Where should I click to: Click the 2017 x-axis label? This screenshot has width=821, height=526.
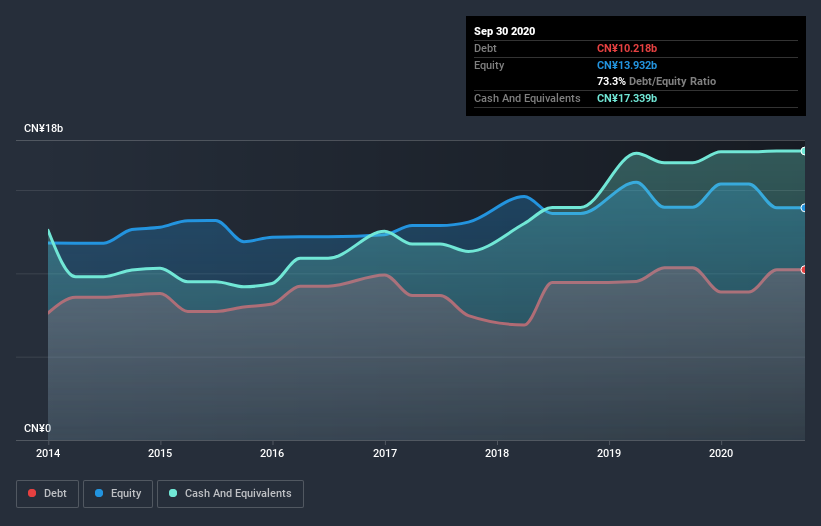point(384,453)
